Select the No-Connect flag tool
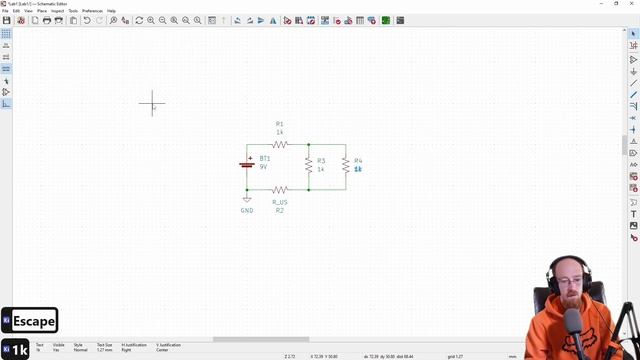This screenshot has width=640, height=360. click(633, 118)
